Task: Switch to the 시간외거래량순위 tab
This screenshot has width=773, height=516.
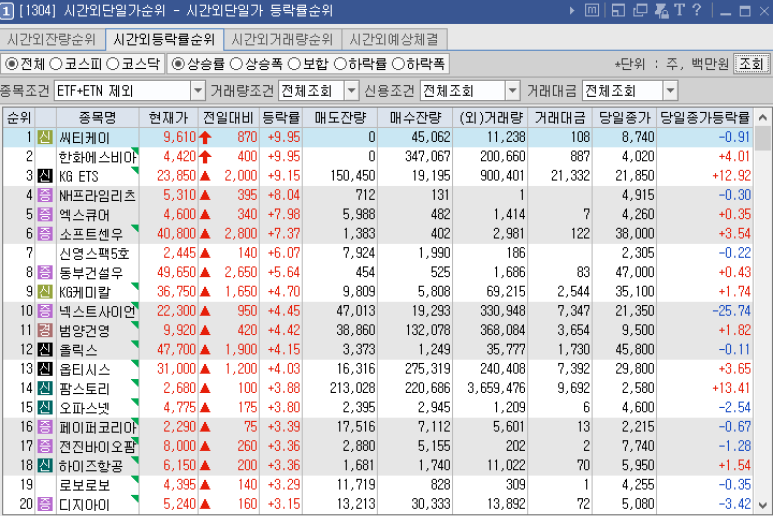Action: coord(282,39)
